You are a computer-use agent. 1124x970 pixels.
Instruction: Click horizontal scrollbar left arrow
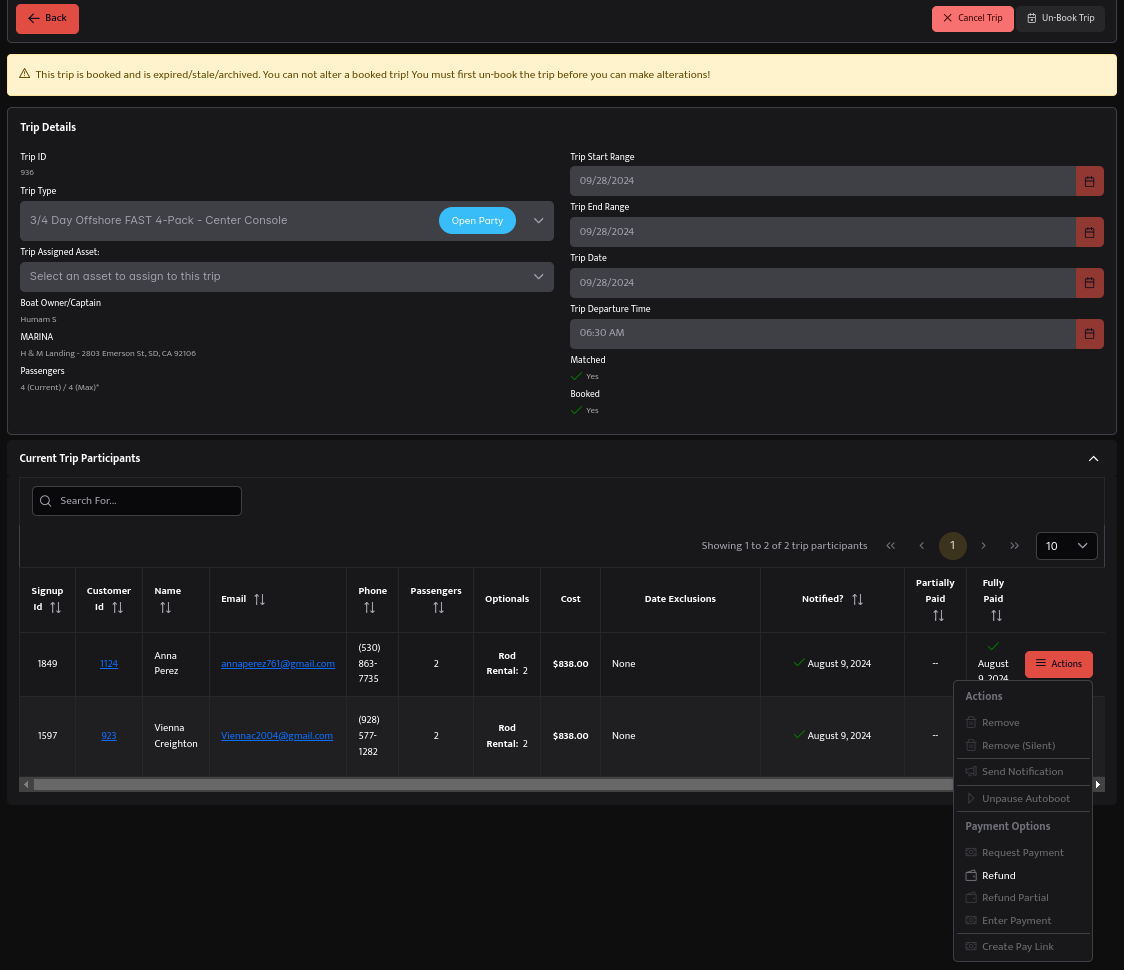coord(27,785)
